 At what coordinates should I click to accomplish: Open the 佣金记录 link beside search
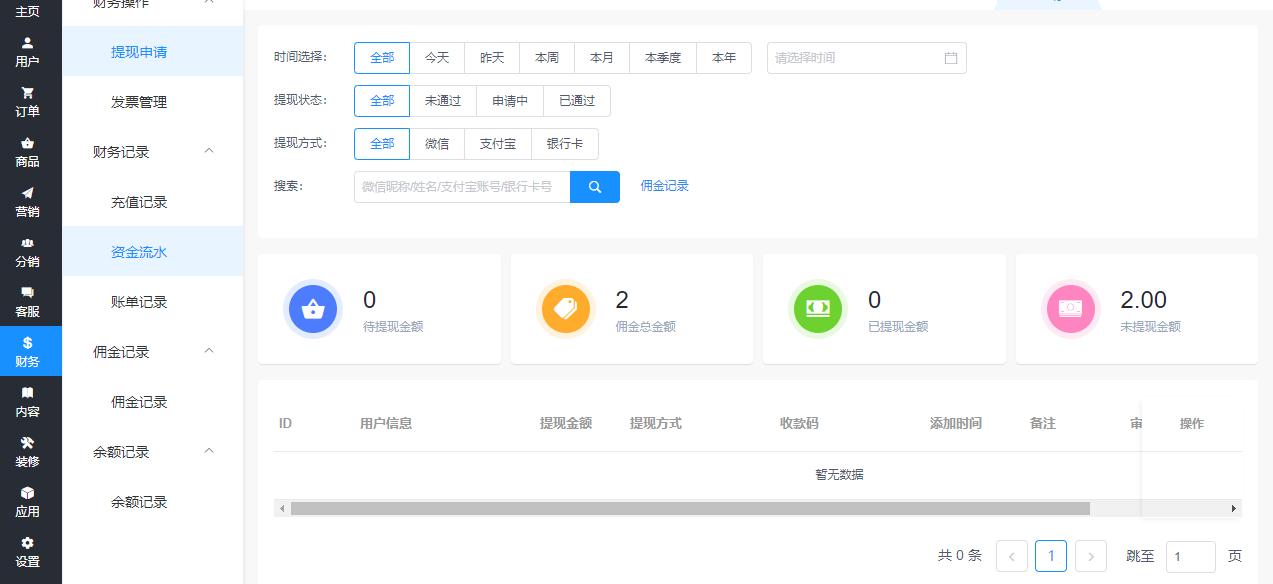point(665,186)
